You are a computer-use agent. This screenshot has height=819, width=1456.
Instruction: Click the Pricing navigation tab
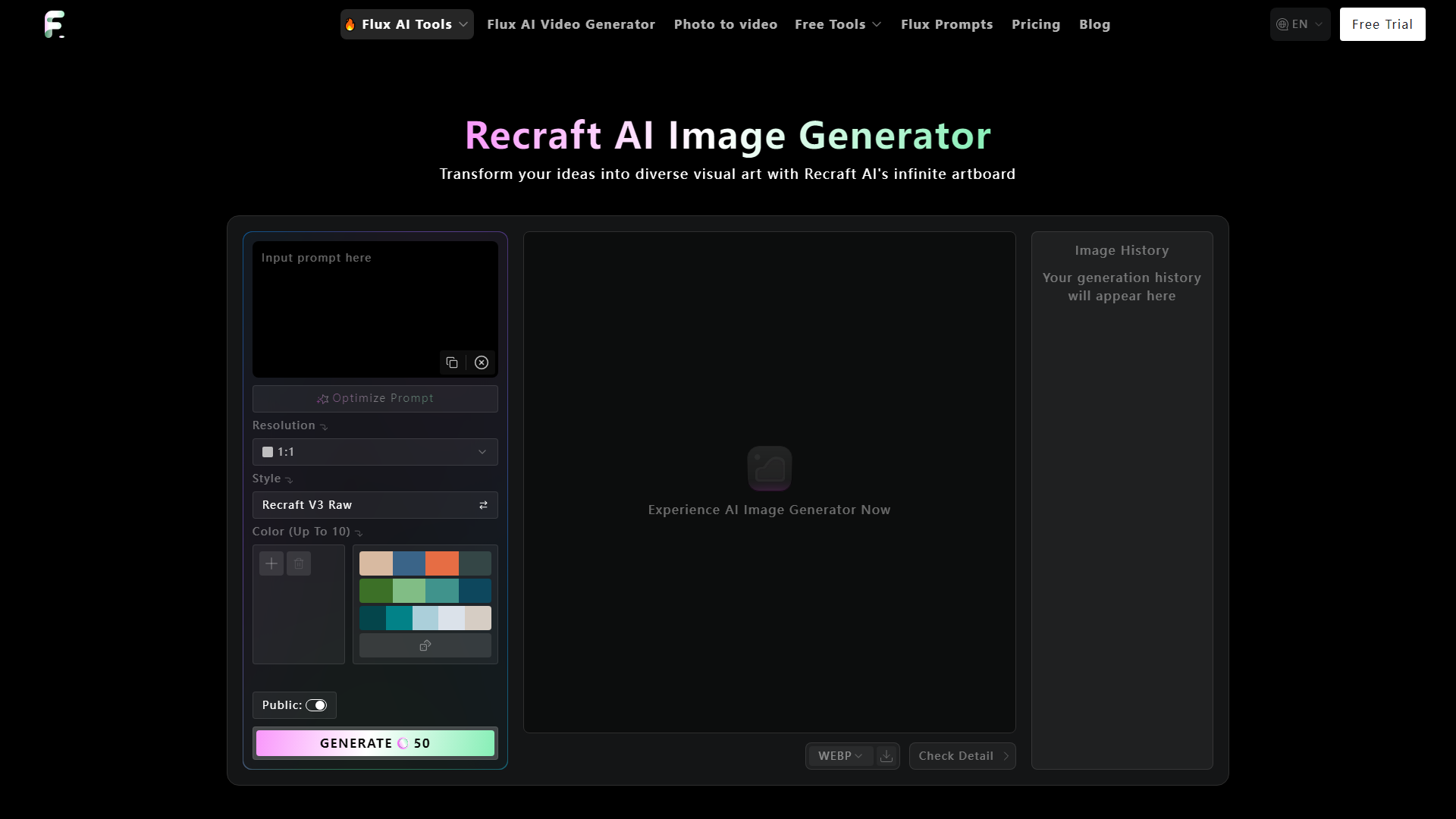tap(1036, 24)
